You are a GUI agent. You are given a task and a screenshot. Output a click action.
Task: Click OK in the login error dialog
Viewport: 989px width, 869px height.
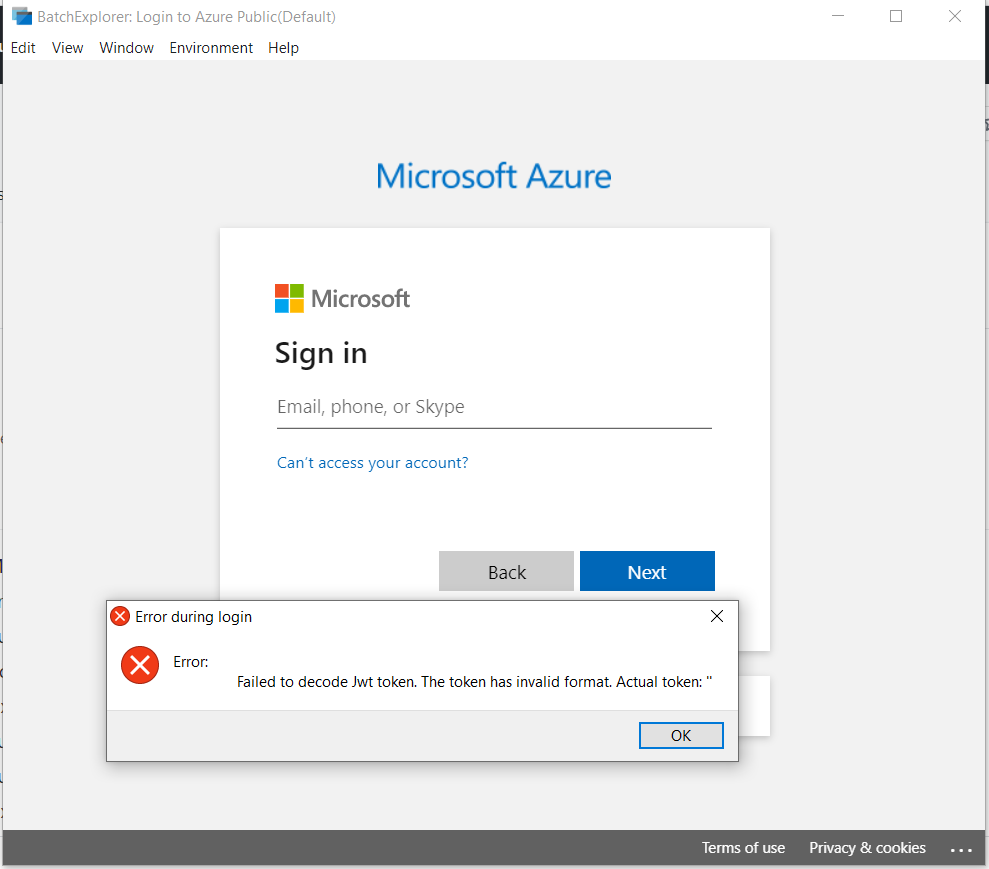click(681, 735)
